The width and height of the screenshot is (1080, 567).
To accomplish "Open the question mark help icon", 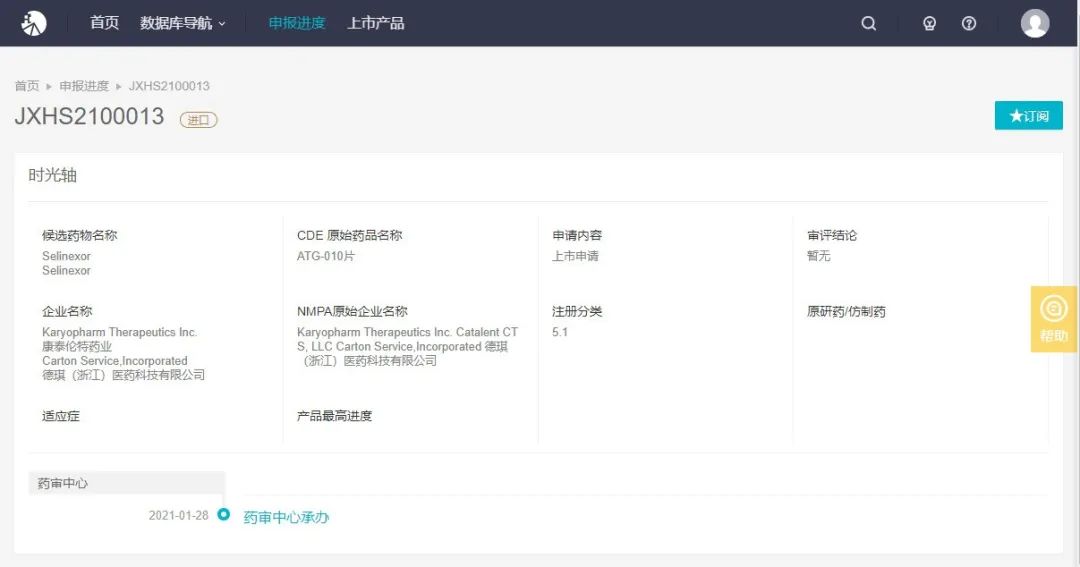I will point(968,24).
